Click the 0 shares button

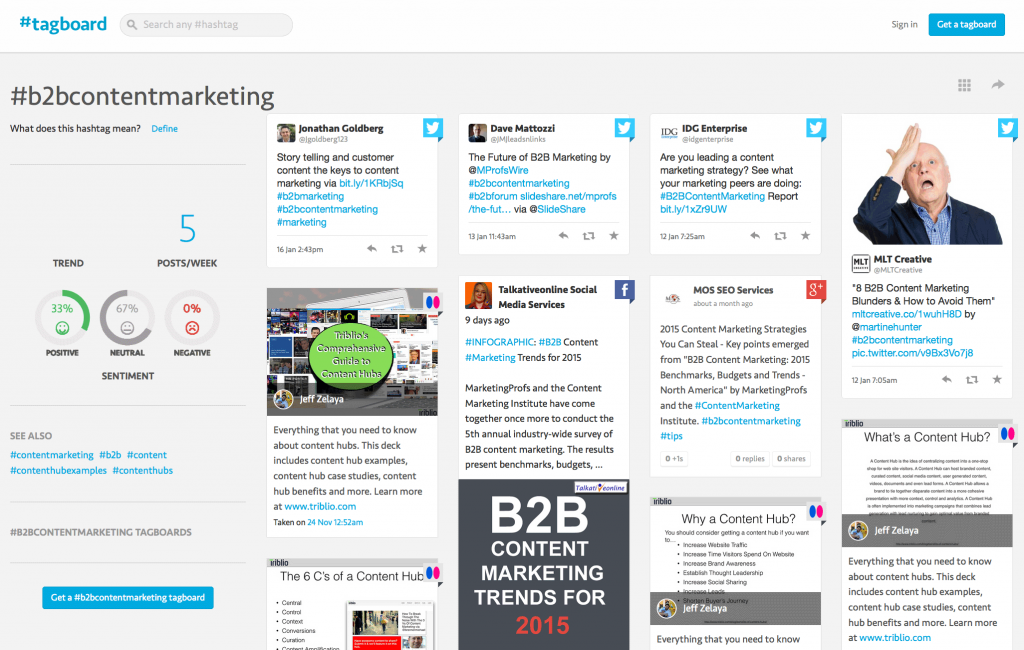click(x=791, y=459)
